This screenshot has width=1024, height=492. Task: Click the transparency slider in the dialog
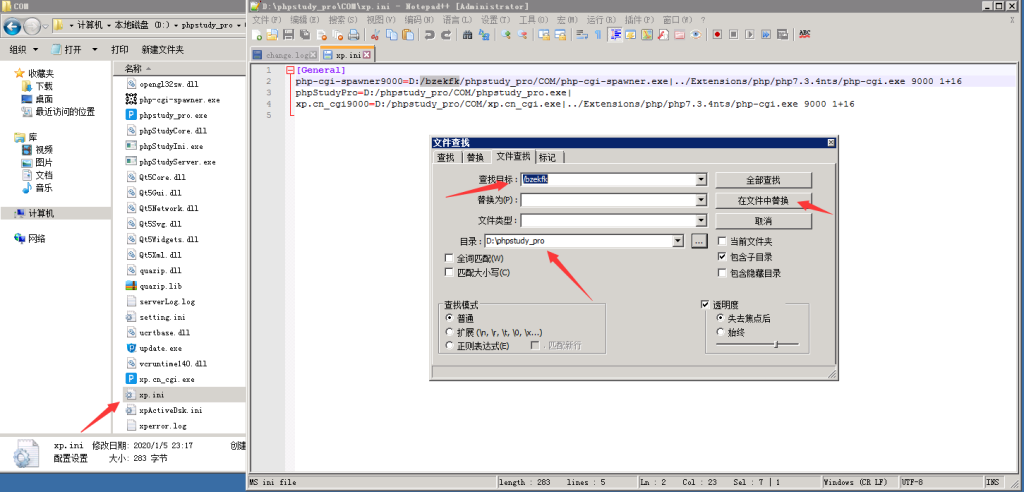(x=775, y=344)
